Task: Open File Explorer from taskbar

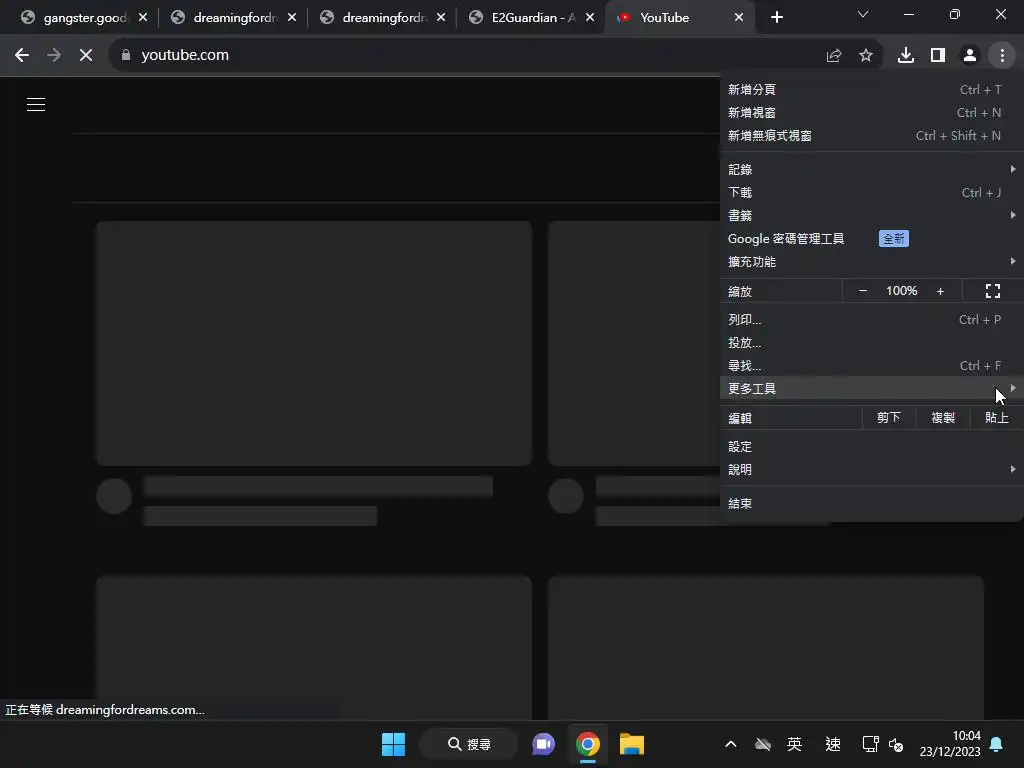Action: click(632, 744)
